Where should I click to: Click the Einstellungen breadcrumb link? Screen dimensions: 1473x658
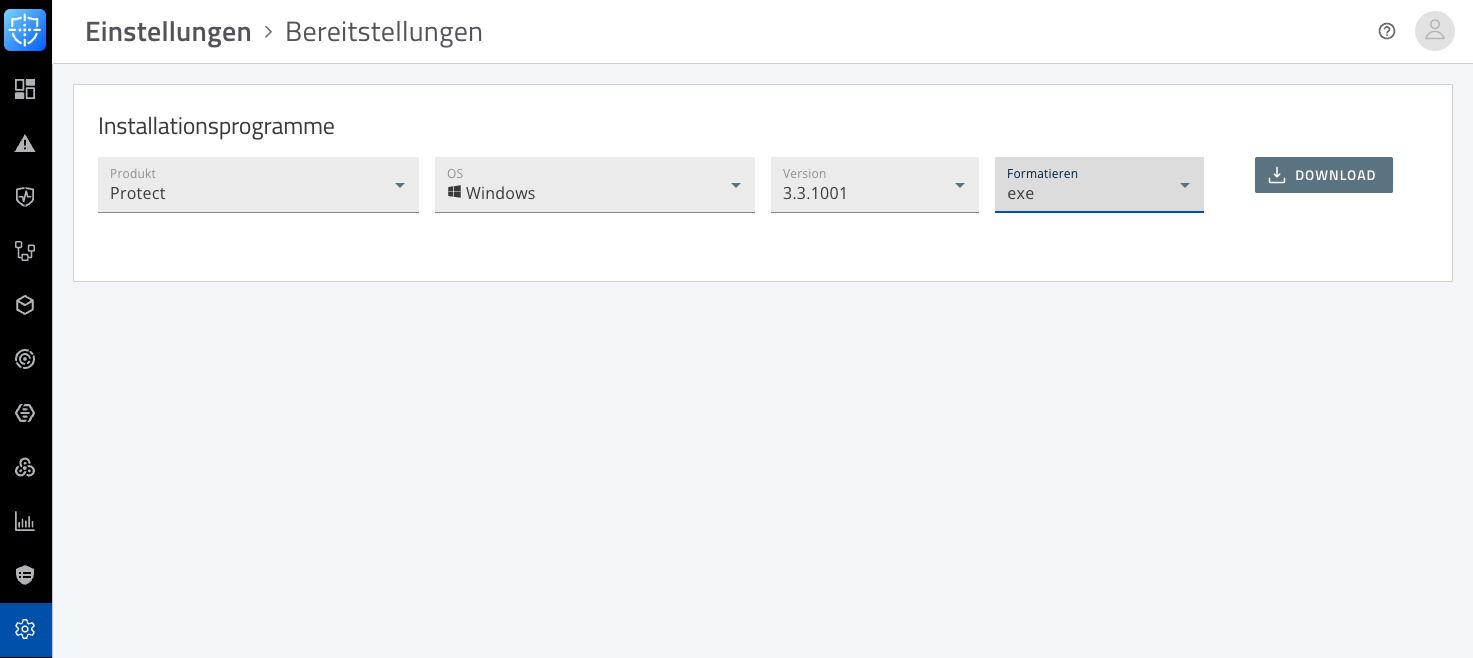point(168,32)
